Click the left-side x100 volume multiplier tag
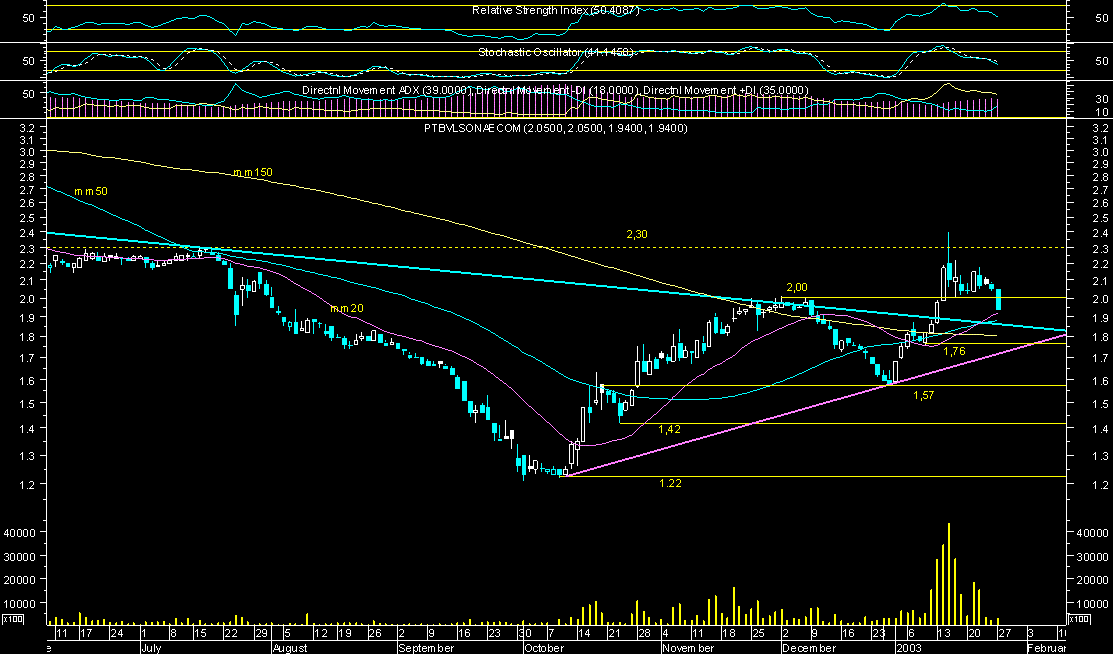1113x654 pixels. [x=12, y=620]
